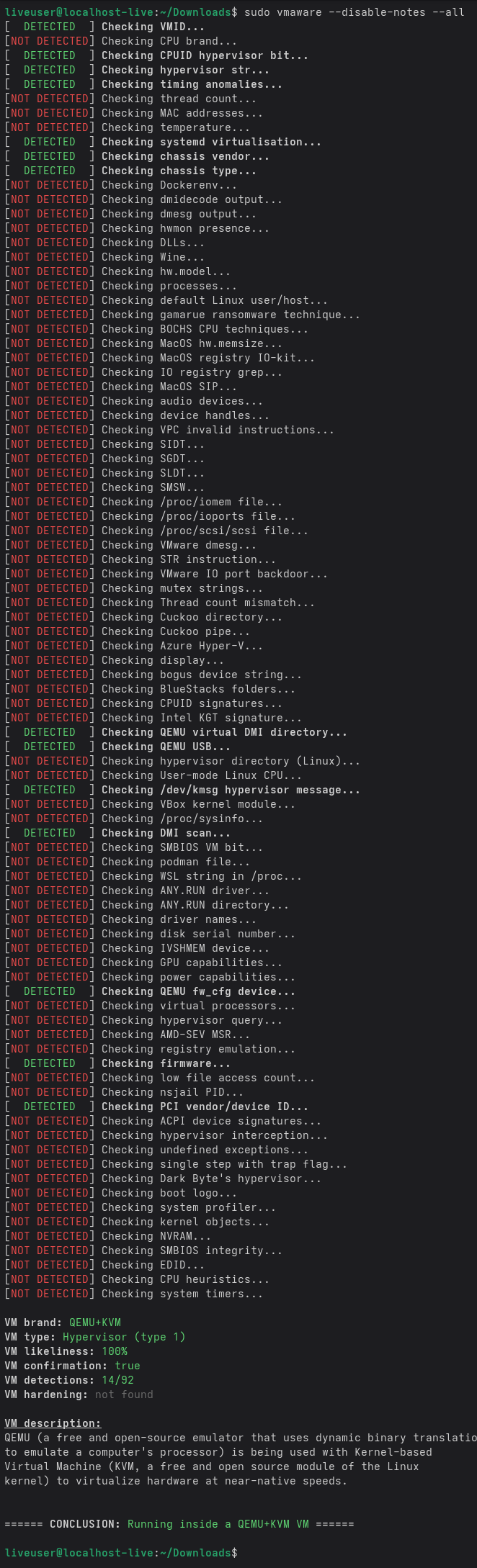Click the 'Hypervisor (type 1)' VM type value
The image size is (477, 1568).
click(124, 1337)
